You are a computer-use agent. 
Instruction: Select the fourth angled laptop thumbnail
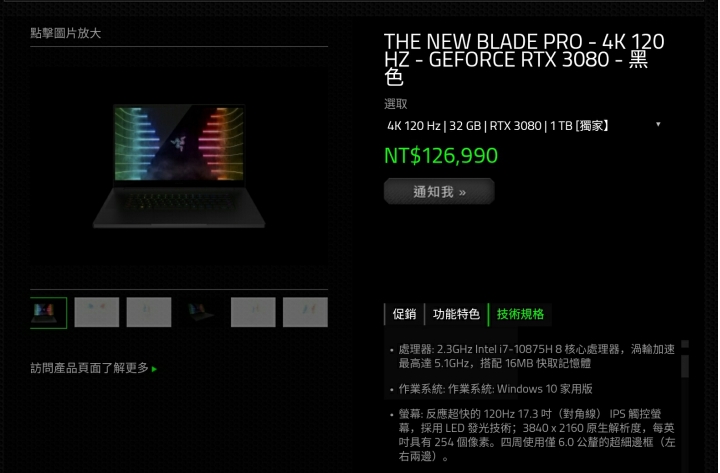201,312
